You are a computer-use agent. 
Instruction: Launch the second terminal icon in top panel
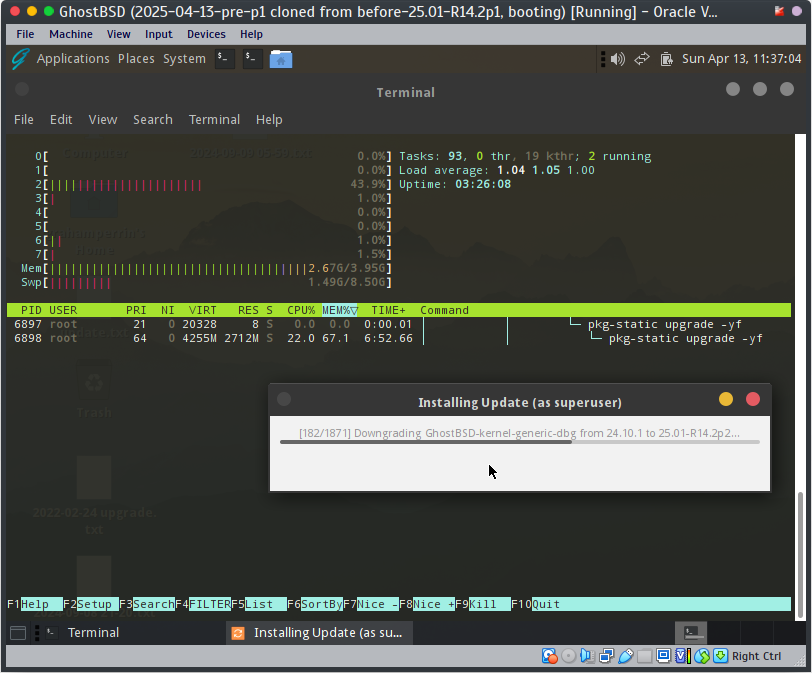tap(253, 58)
